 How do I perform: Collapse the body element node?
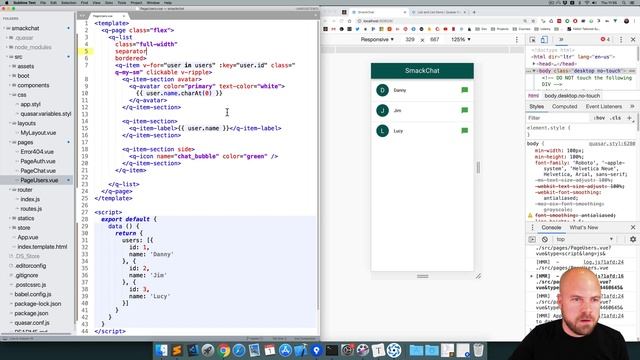coord(534,71)
